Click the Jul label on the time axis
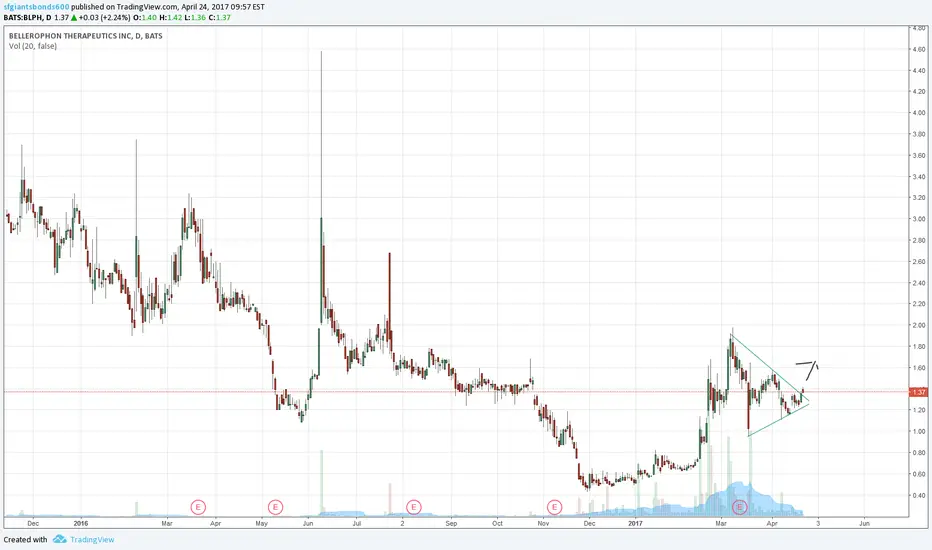This screenshot has width=932, height=550. tap(357, 524)
